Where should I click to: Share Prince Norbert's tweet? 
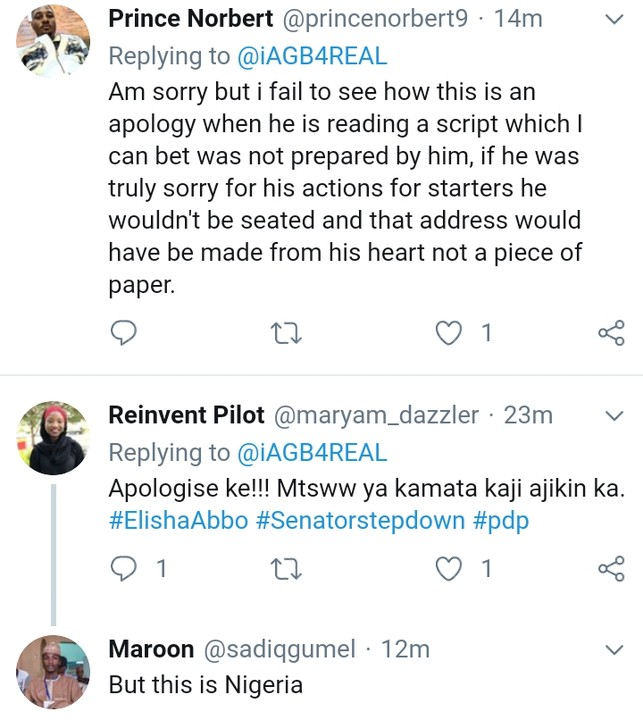tap(610, 333)
